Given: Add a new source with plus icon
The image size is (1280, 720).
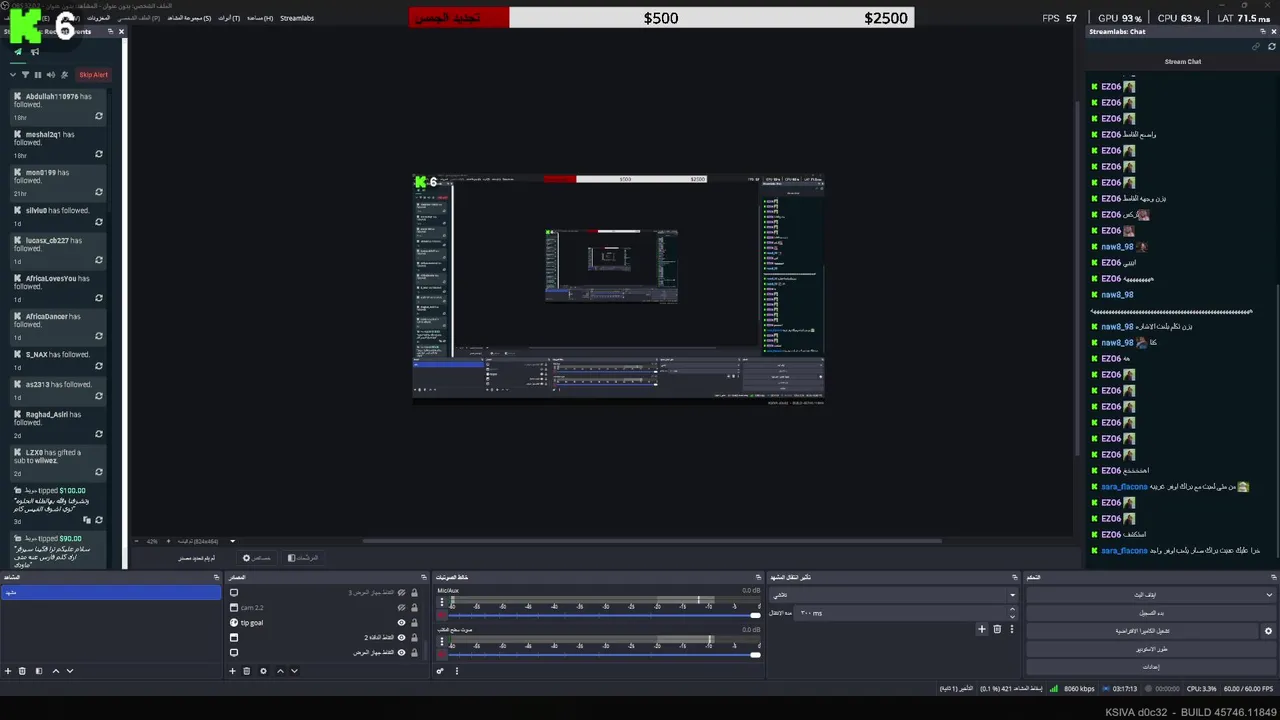Looking at the screenshot, I should pyautogui.click(x=233, y=671).
